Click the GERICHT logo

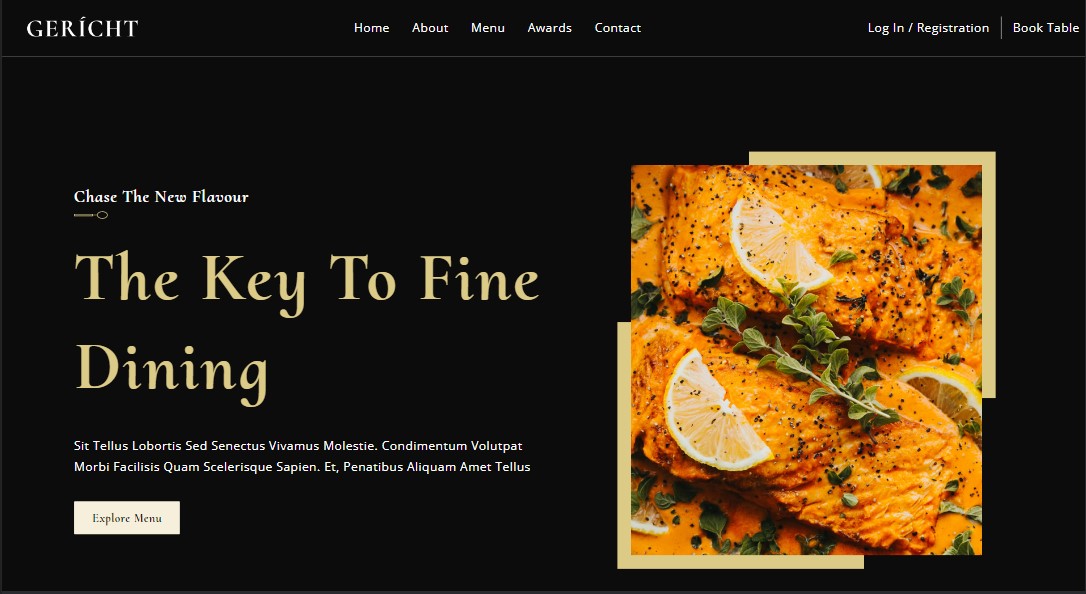tap(82, 28)
